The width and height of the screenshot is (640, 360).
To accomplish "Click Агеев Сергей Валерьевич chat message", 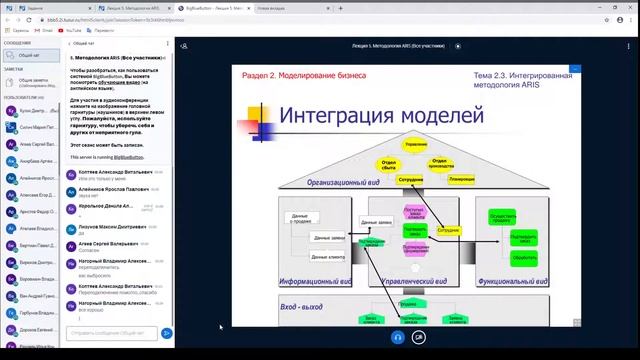I will 116,247.
